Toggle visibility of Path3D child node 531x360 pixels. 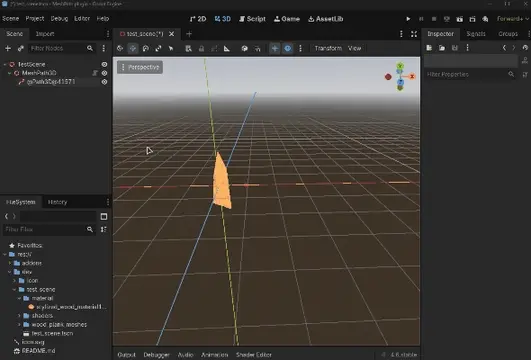pyautogui.click(x=104, y=82)
